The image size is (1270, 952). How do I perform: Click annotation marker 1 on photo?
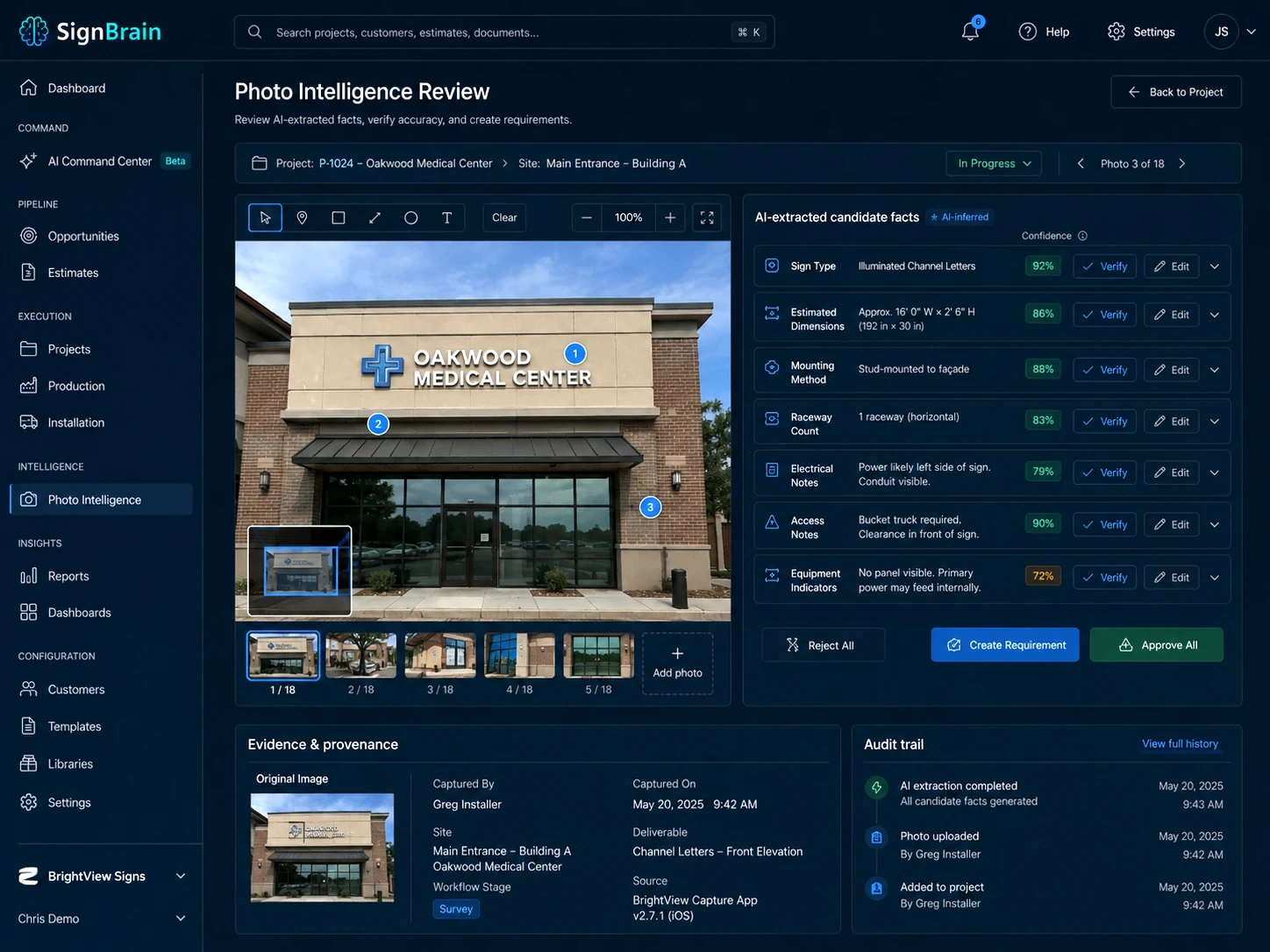coord(574,353)
